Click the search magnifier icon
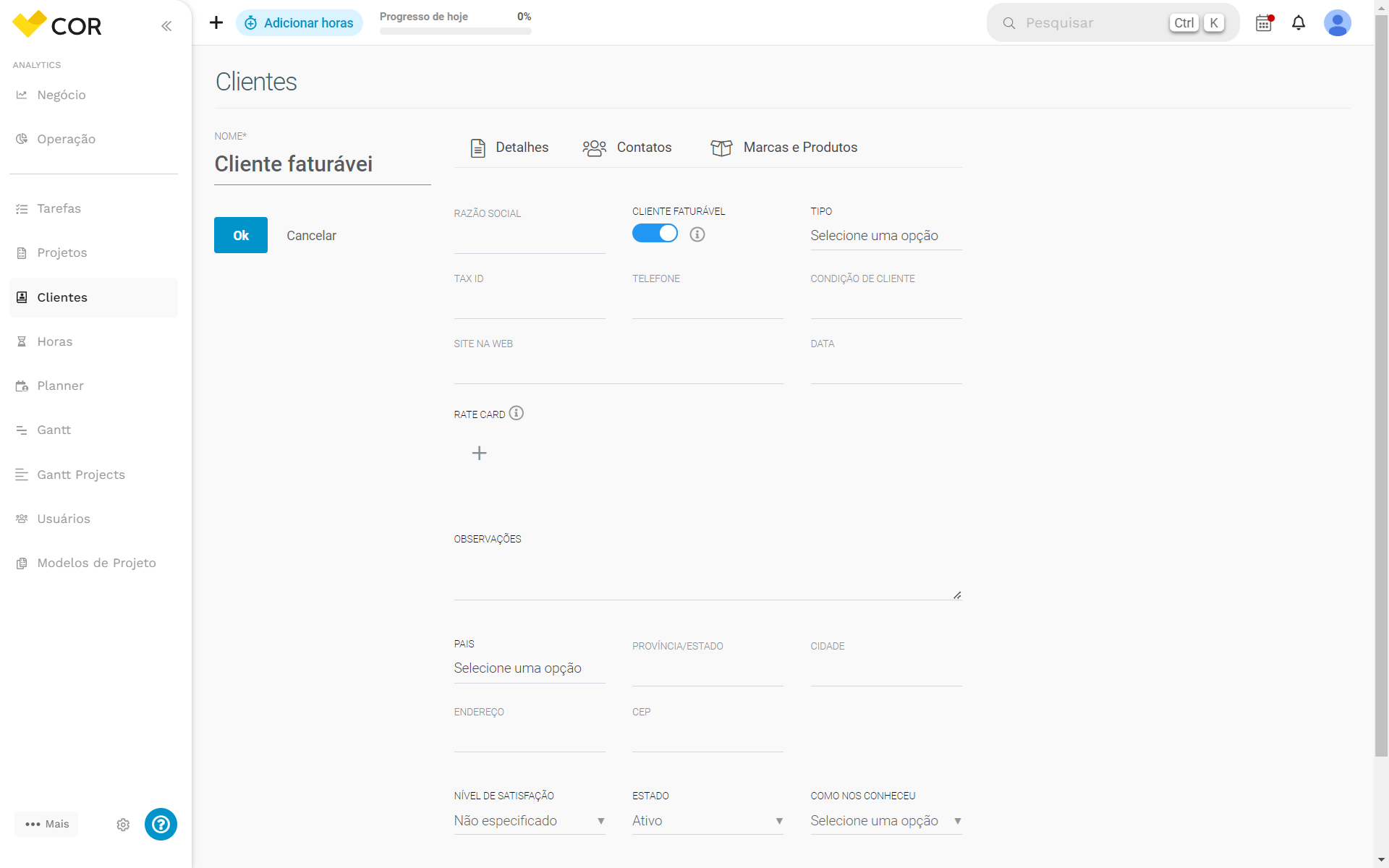 (x=1009, y=23)
